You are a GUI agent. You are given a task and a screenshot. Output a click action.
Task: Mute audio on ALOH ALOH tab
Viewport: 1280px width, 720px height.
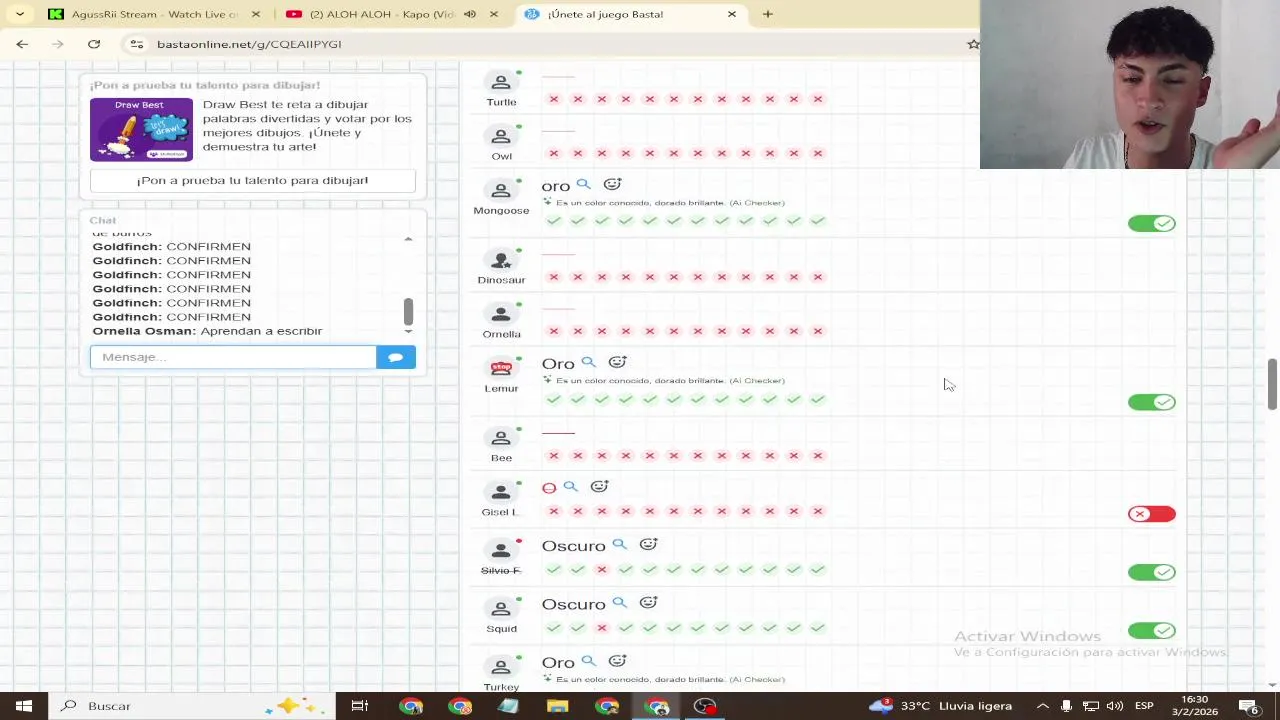coord(470,14)
